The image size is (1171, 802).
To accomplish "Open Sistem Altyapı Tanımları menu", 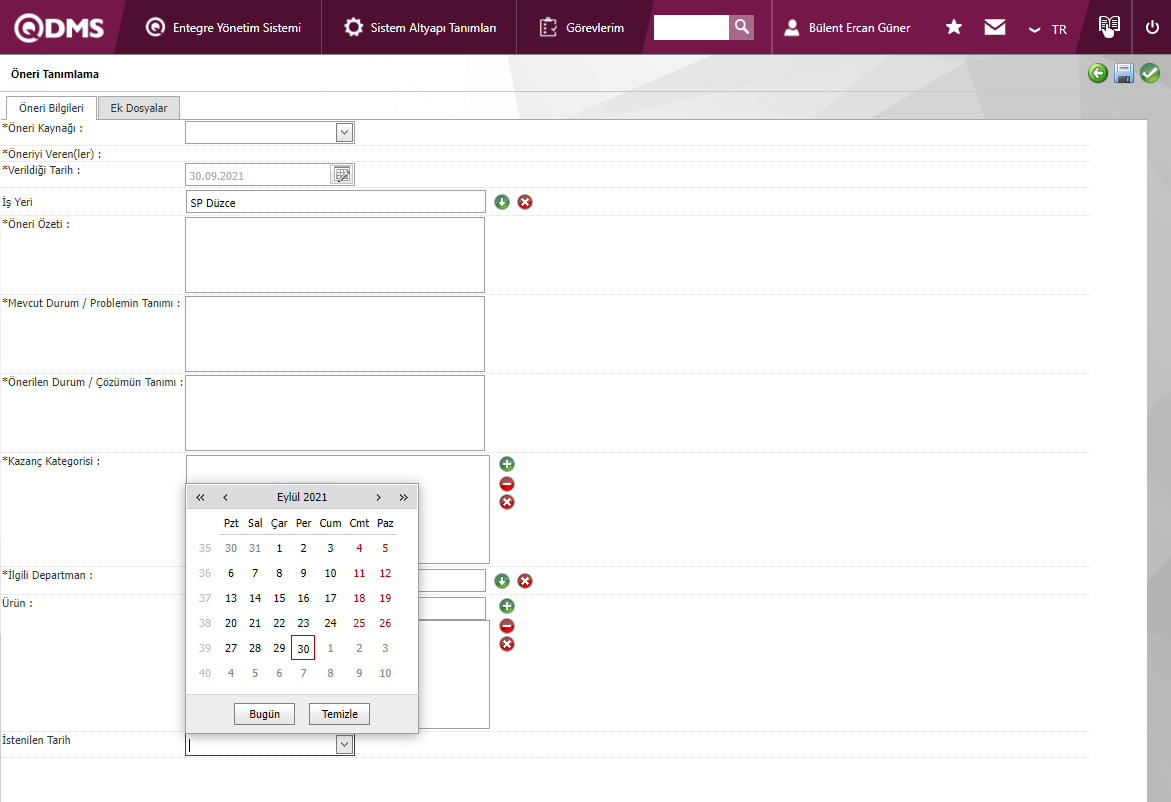I will (x=420, y=27).
